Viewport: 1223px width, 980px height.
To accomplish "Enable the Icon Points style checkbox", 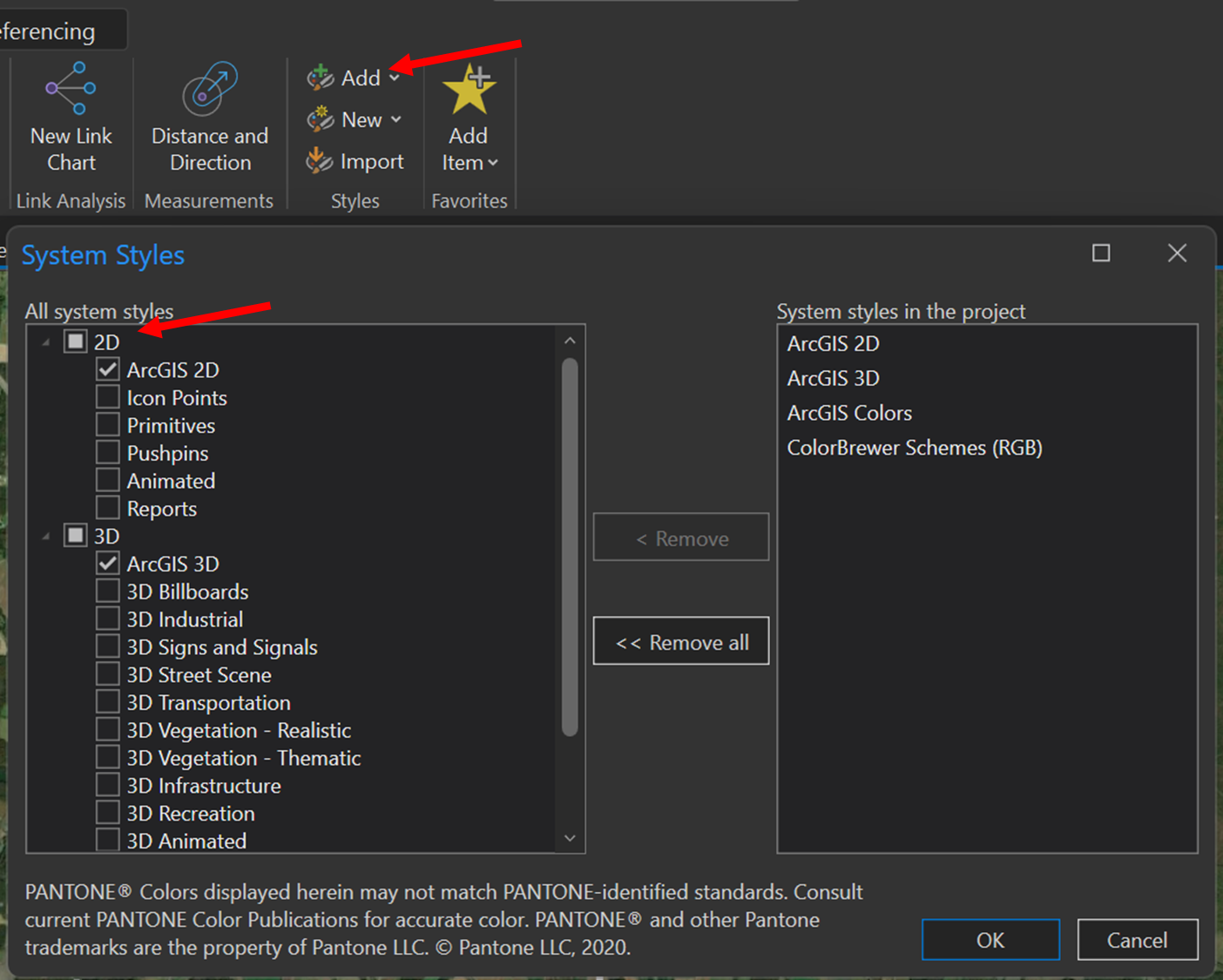I will 107,396.
